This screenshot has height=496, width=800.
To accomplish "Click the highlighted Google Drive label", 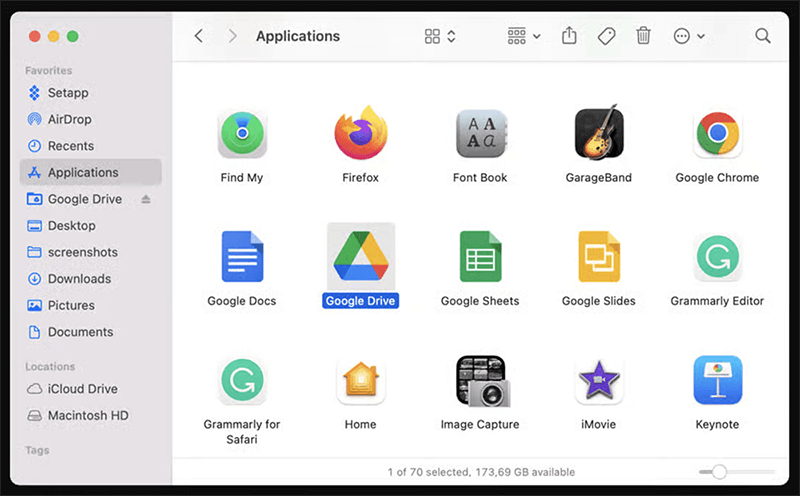I will click(361, 301).
